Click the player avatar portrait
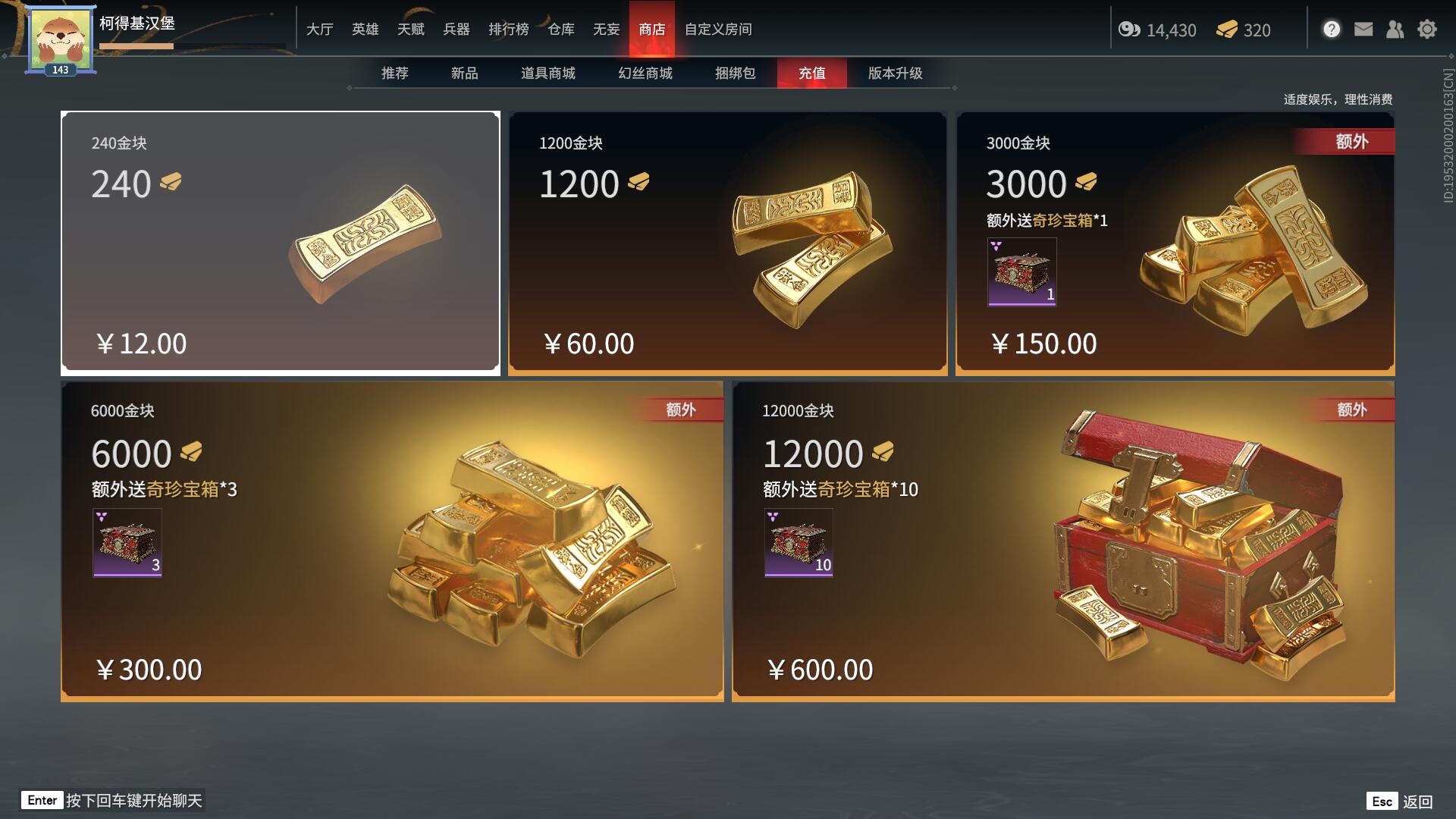Viewport: 1456px width, 819px height. point(61,40)
